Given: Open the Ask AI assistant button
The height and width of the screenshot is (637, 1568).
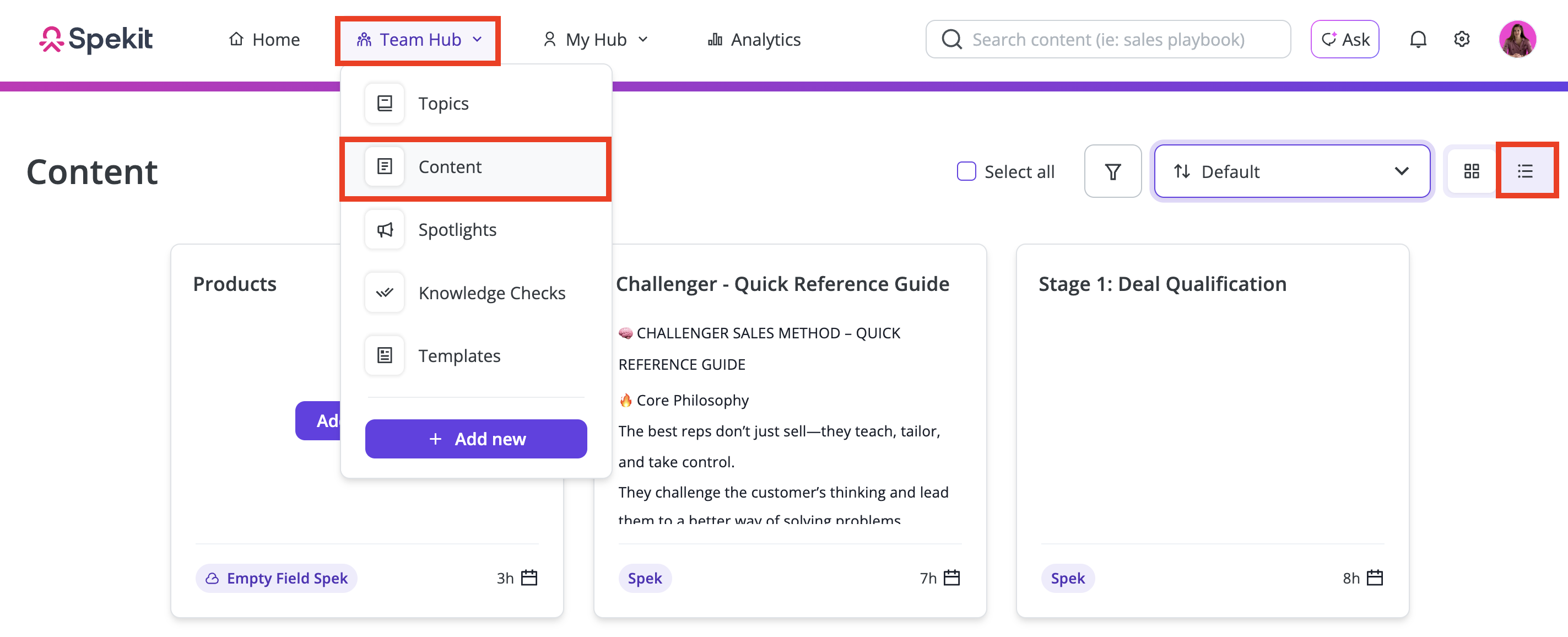Looking at the screenshot, I should (1345, 40).
